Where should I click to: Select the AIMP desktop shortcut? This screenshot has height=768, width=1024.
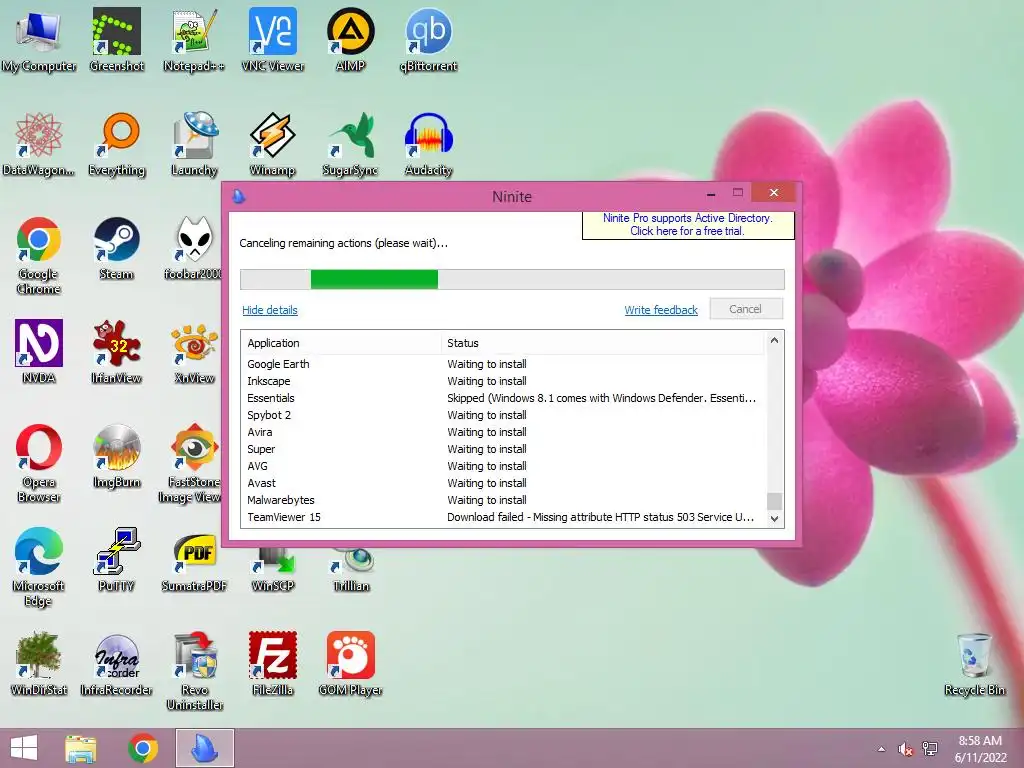[x=351, y=40]
